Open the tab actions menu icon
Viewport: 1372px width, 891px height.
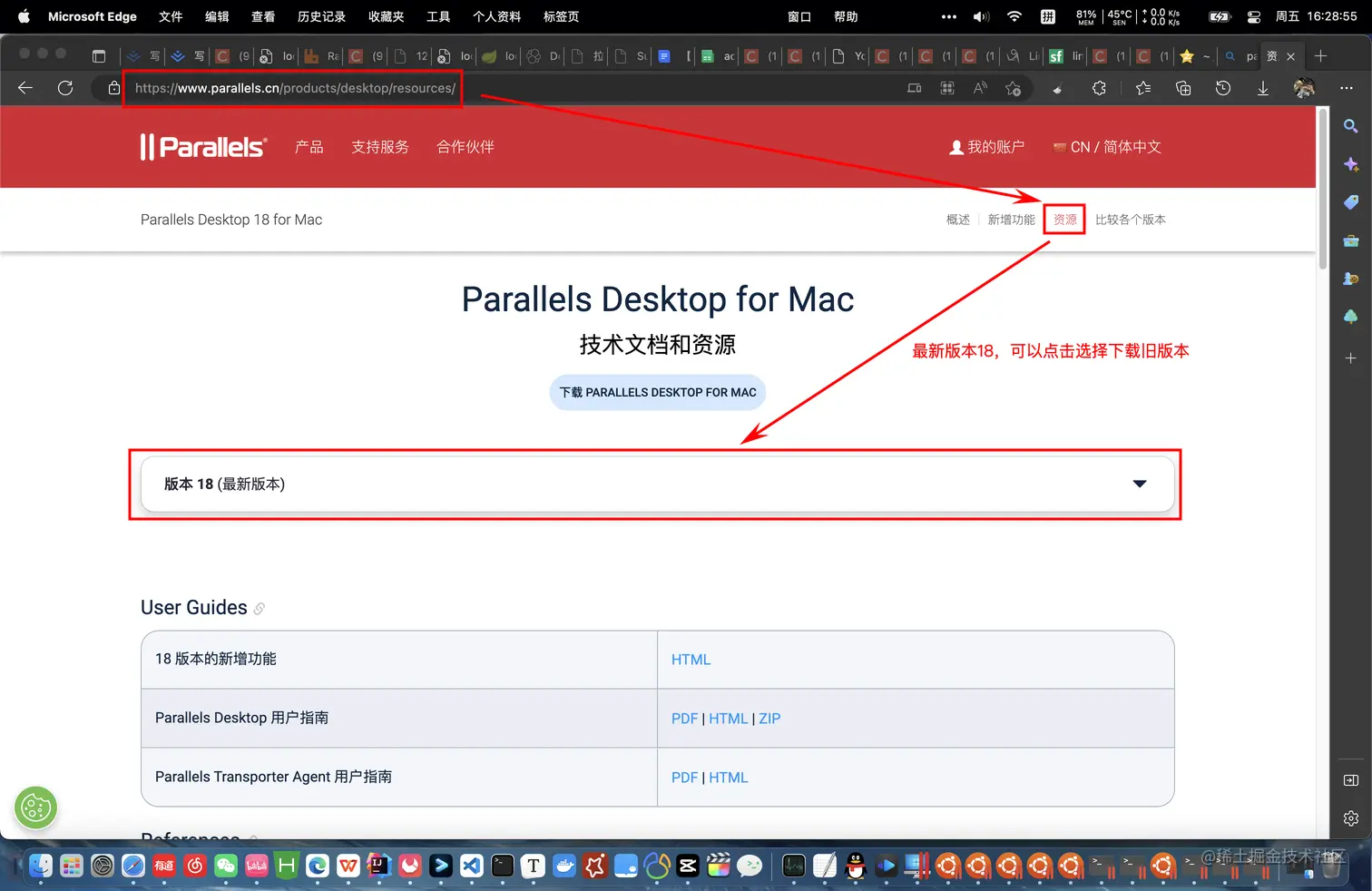point(99,56)
